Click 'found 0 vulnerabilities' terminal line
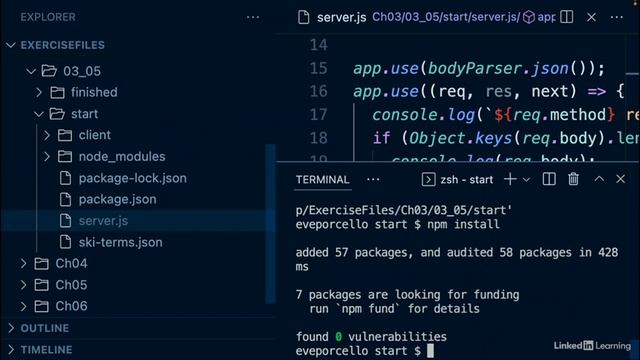 [x=371, y=337]
